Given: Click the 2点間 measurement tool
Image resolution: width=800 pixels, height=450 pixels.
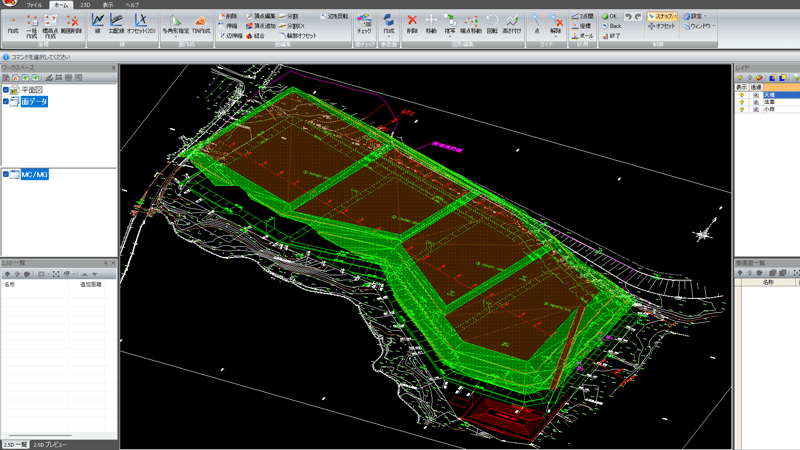Looking at the screenshot, I should coord(583,16).
